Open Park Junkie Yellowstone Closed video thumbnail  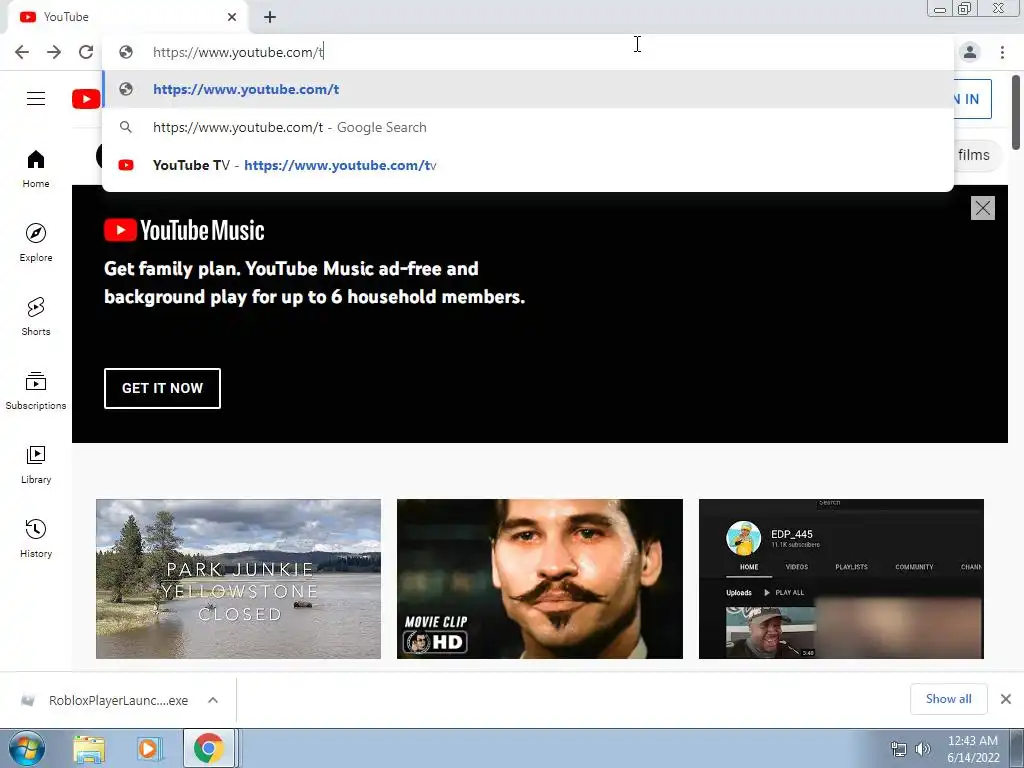click(x=238, y=579)
